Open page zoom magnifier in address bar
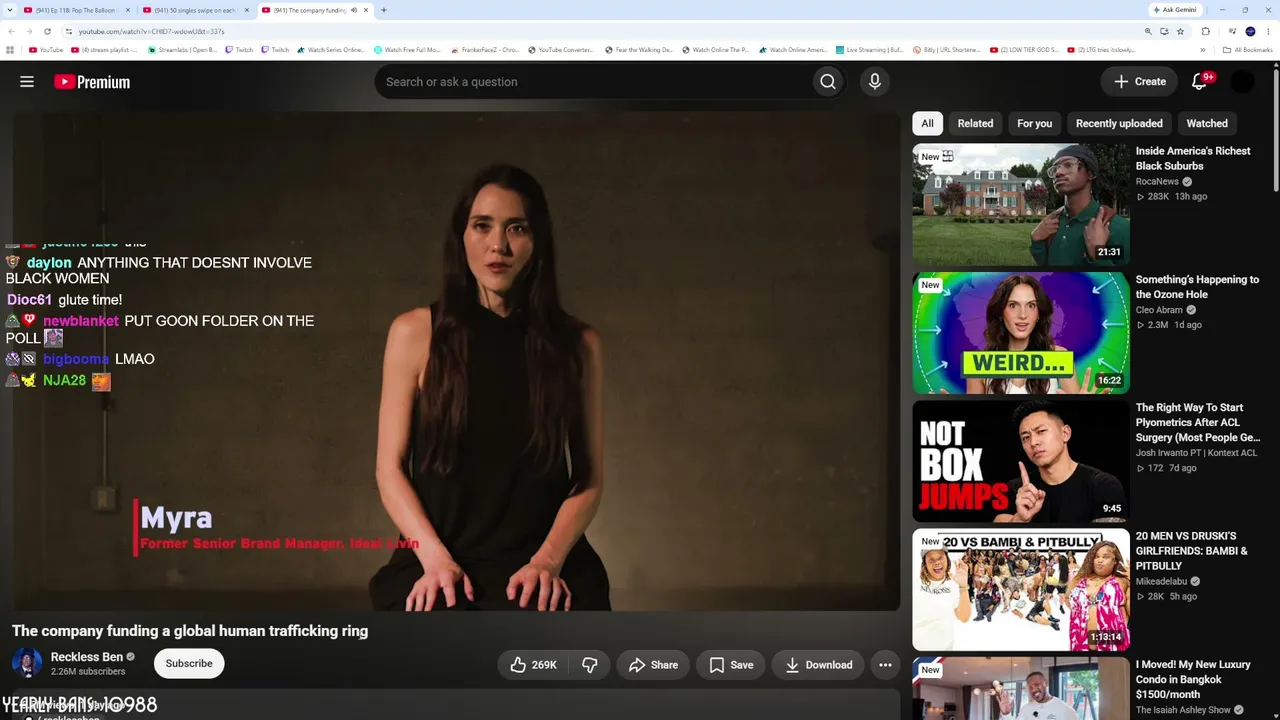The image size is (1280, 720). pyautogui.click(x=1148, y=31)
